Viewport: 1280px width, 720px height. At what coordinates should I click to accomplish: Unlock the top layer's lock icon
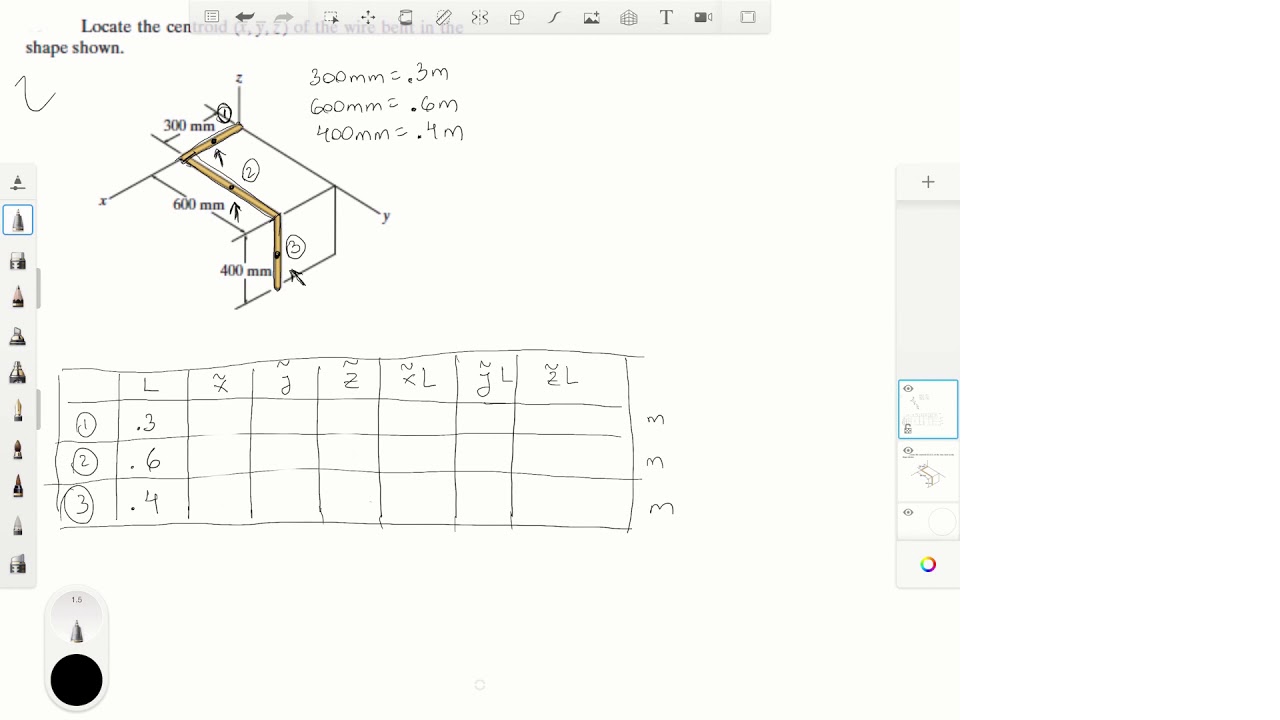[x=908, y=428]
